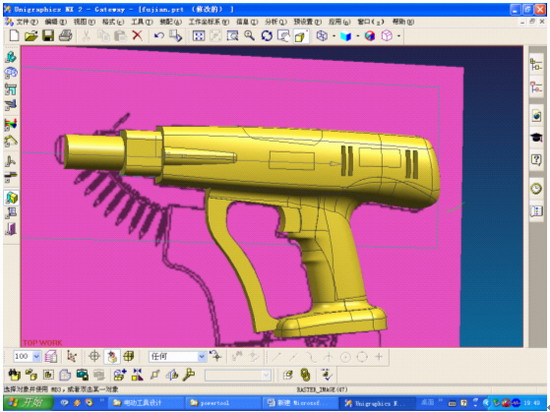
Task: Switch to powertool taskbar folder
Action: 223,403
